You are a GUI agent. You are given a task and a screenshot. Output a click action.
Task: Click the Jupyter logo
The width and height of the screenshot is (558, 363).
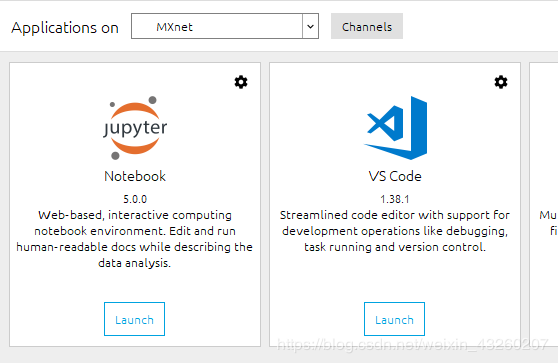(135, 128)
